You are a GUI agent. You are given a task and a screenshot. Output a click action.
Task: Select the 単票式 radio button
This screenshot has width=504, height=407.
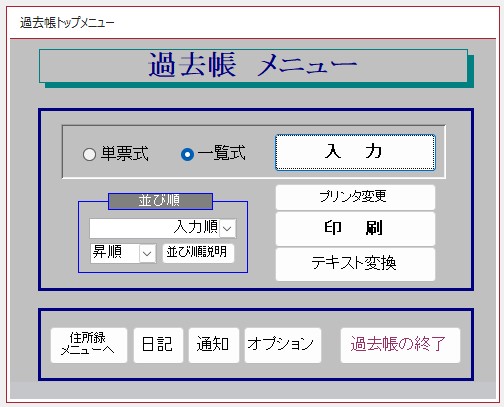click(x=89, y=154)
